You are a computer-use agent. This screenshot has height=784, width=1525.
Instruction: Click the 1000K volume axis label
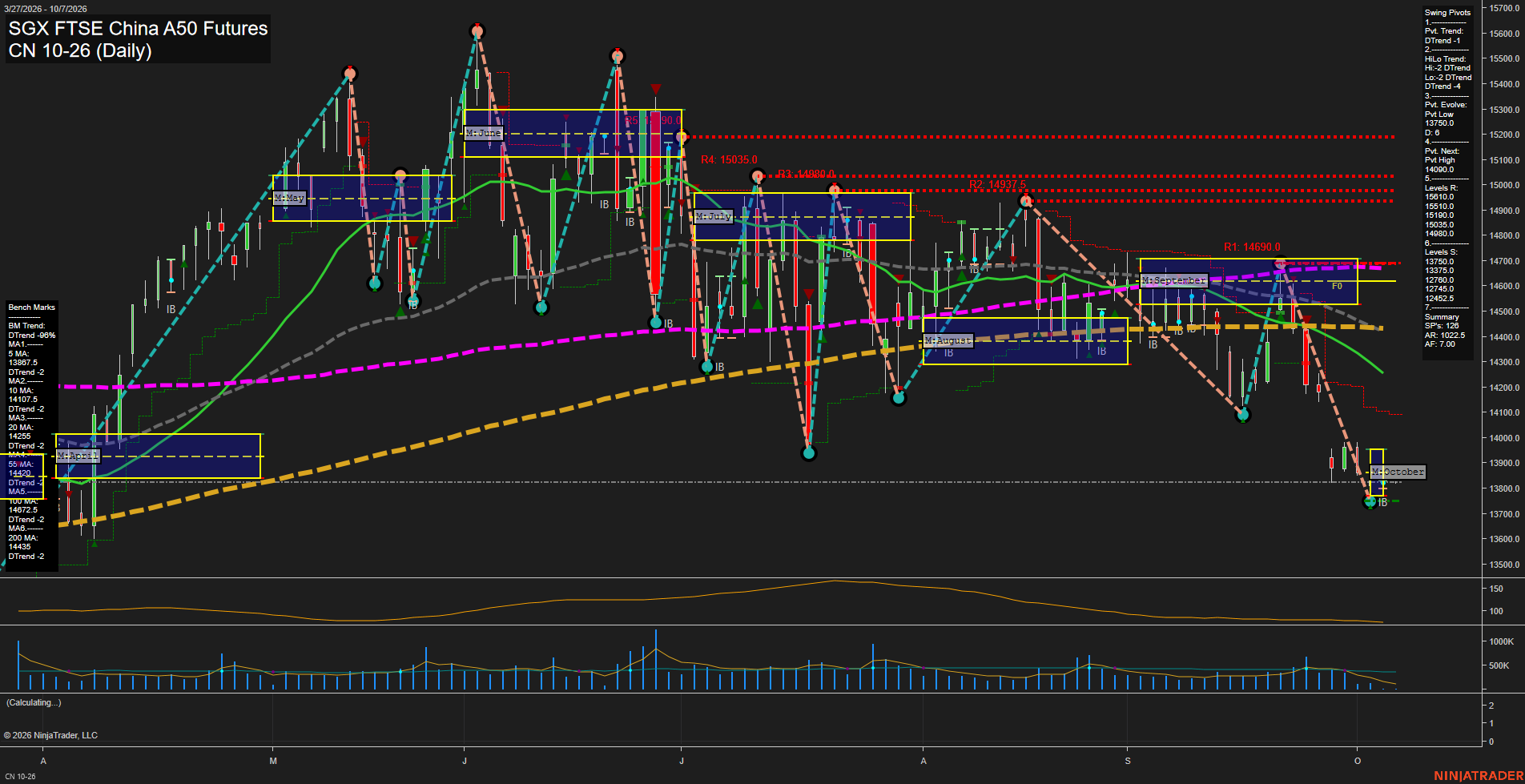(1501, 641)
